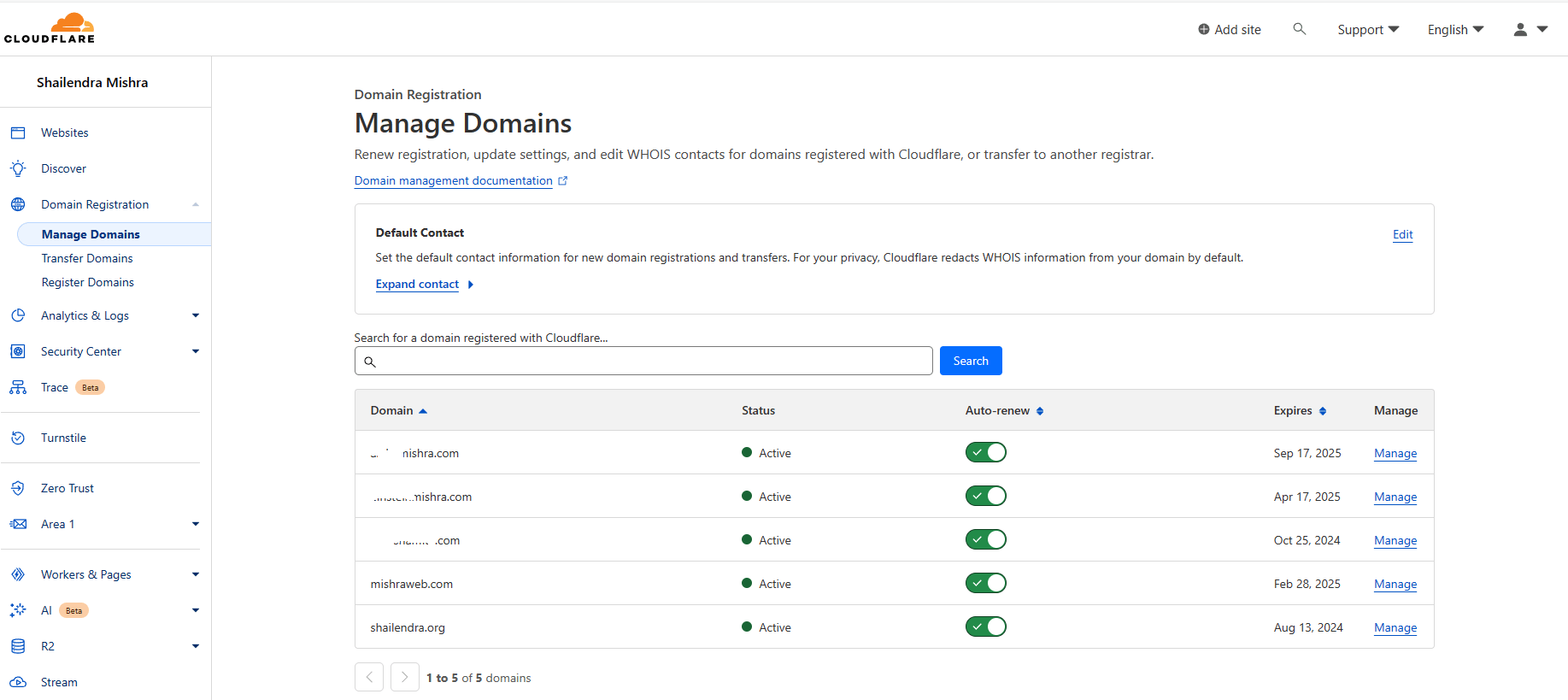This screenshot has height=700, width=1568.
Task: Click the Turnstile icon in the sidebar
Action: coord(18,438)
